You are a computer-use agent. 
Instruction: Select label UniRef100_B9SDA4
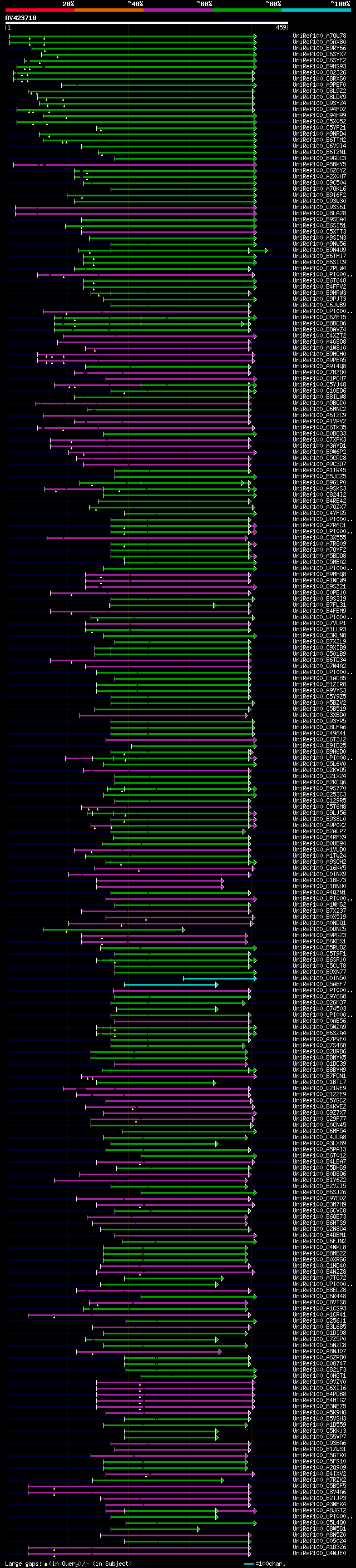319,219
